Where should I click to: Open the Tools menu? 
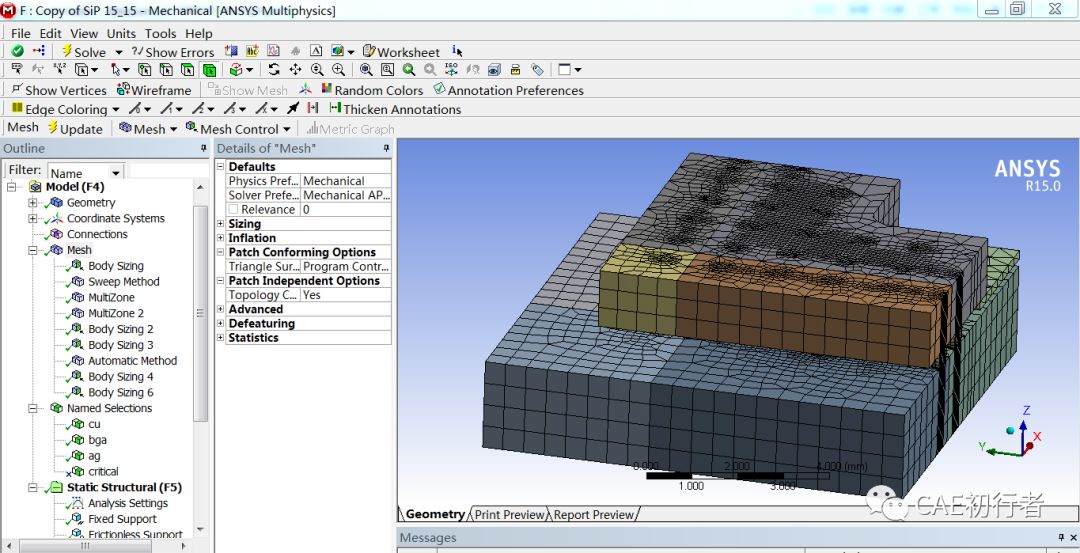160,33
